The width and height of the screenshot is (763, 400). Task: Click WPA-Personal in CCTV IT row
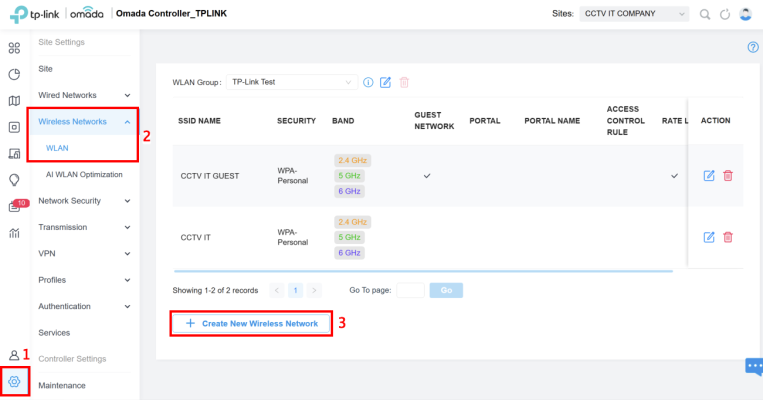pos(292,237)
